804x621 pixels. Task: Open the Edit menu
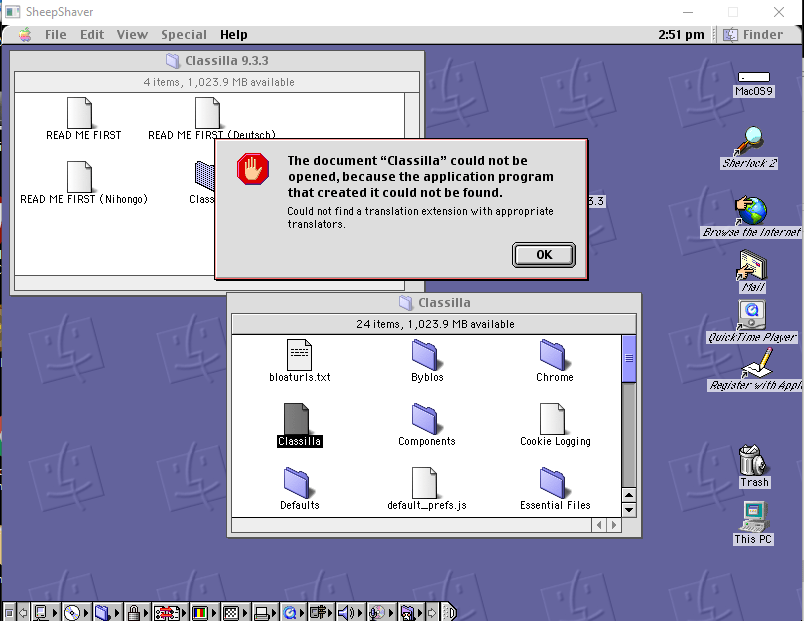92,34
